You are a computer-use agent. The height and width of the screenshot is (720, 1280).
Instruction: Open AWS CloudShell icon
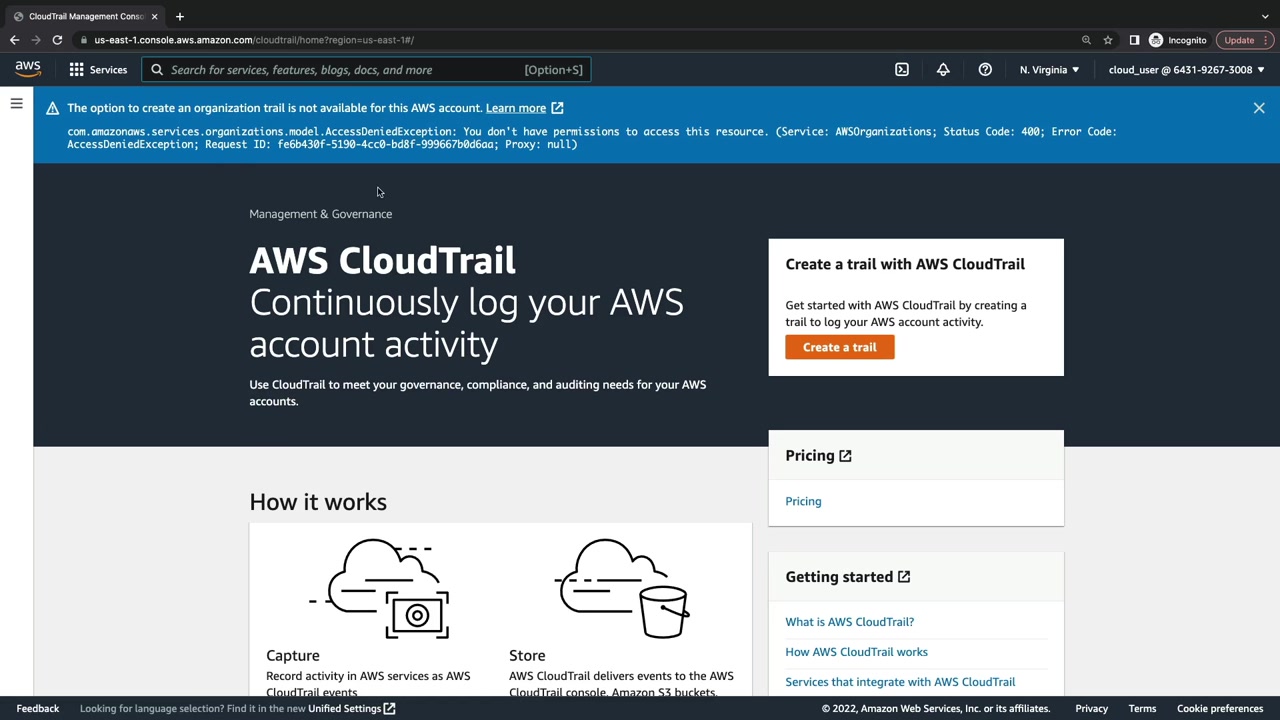(x=902, y=70)
